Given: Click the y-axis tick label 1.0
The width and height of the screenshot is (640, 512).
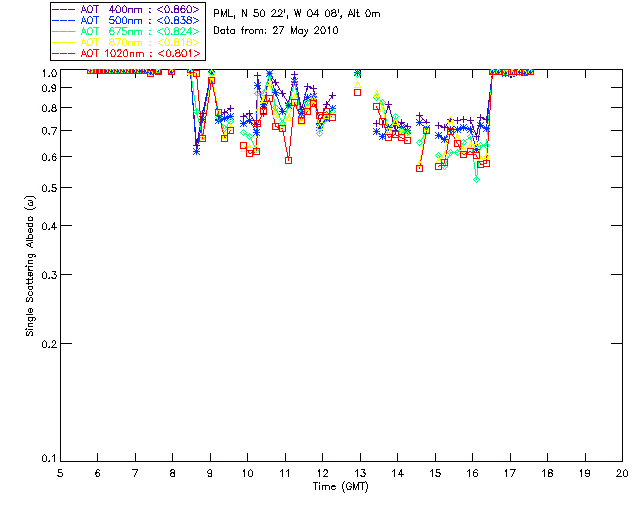Looking at the screenshot, I should [47, 73].
